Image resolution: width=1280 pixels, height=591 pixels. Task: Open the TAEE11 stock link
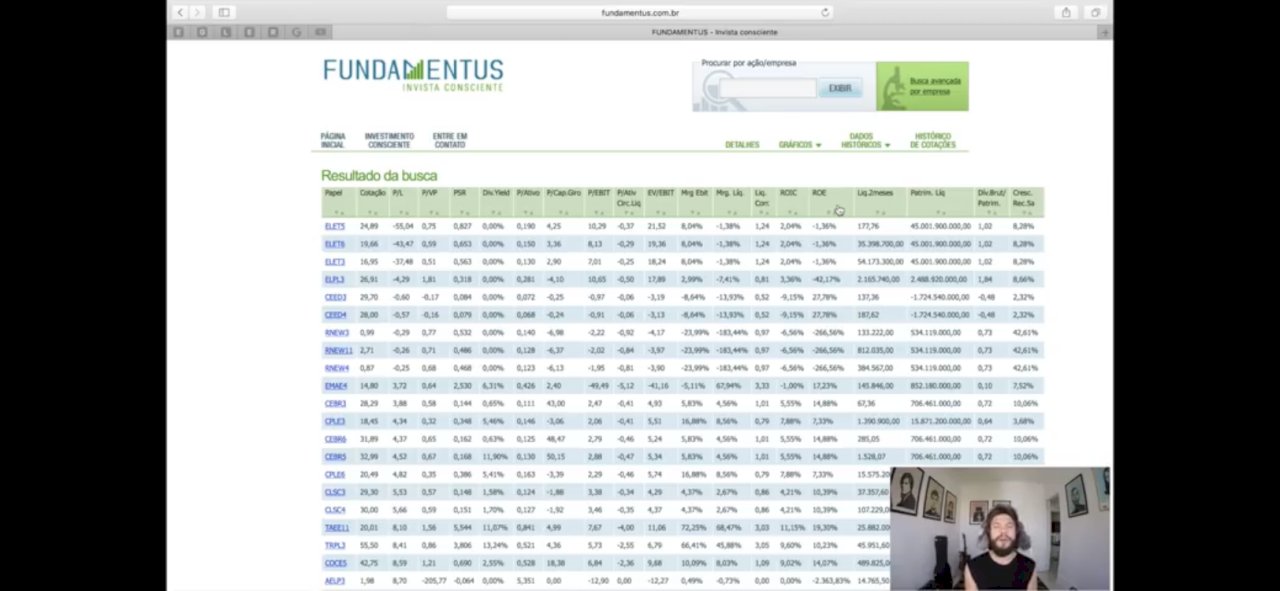click(x=336, y=528)
